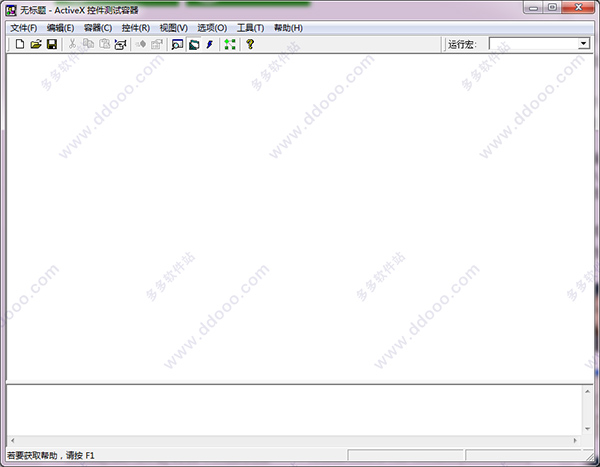The width and height of the screenshot is (600, 467).
Task: Click the control Properties icon
Action: coord(157,44)
